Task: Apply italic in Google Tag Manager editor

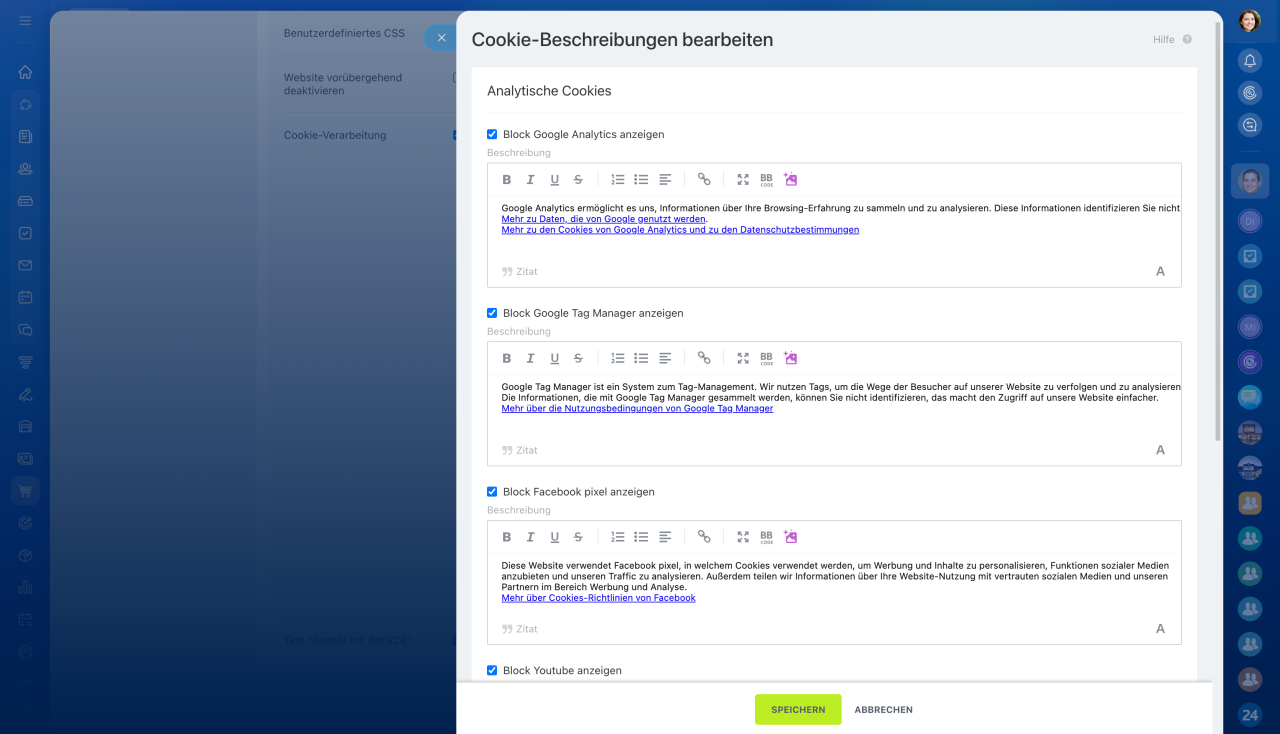Action: [530, 358]
